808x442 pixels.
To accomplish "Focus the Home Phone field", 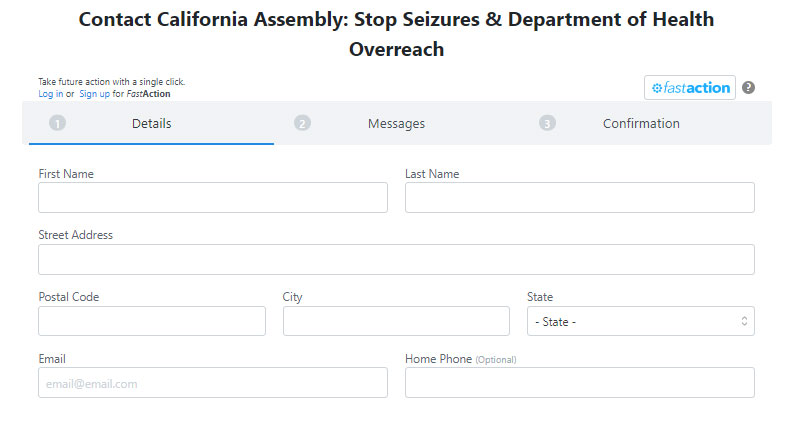I will coord(579,383).
